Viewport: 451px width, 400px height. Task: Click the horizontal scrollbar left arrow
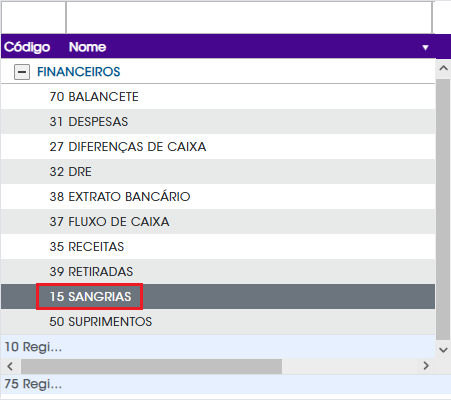[x=10, y=366]
